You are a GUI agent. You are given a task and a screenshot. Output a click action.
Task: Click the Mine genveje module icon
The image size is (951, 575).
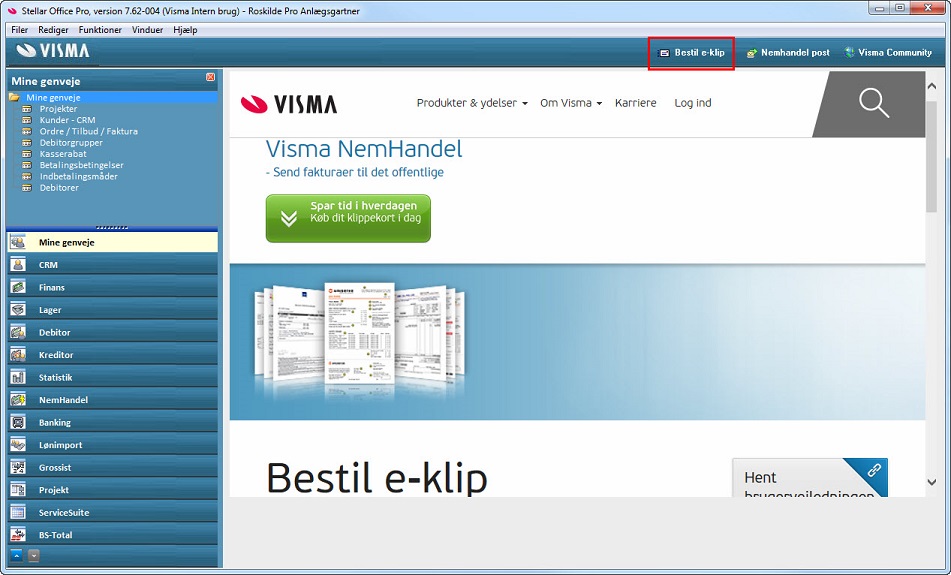click(18, 242)
